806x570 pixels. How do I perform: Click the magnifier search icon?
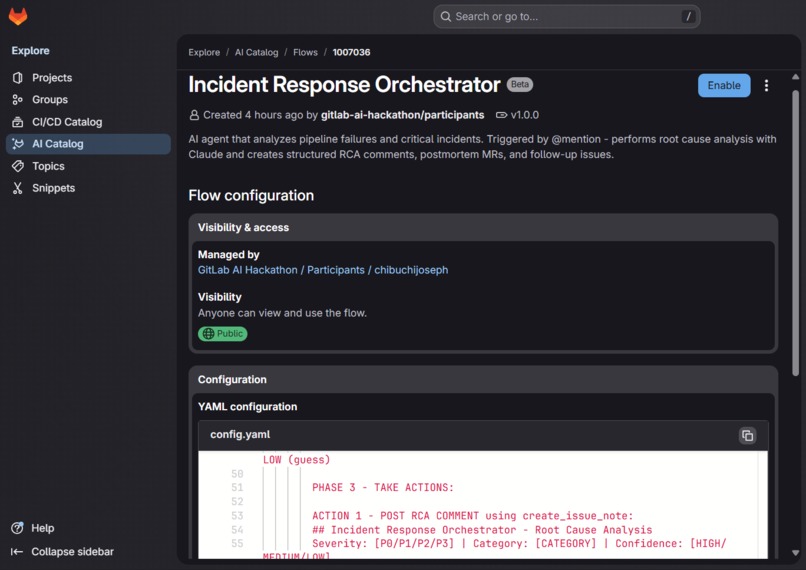click(446, 16)
